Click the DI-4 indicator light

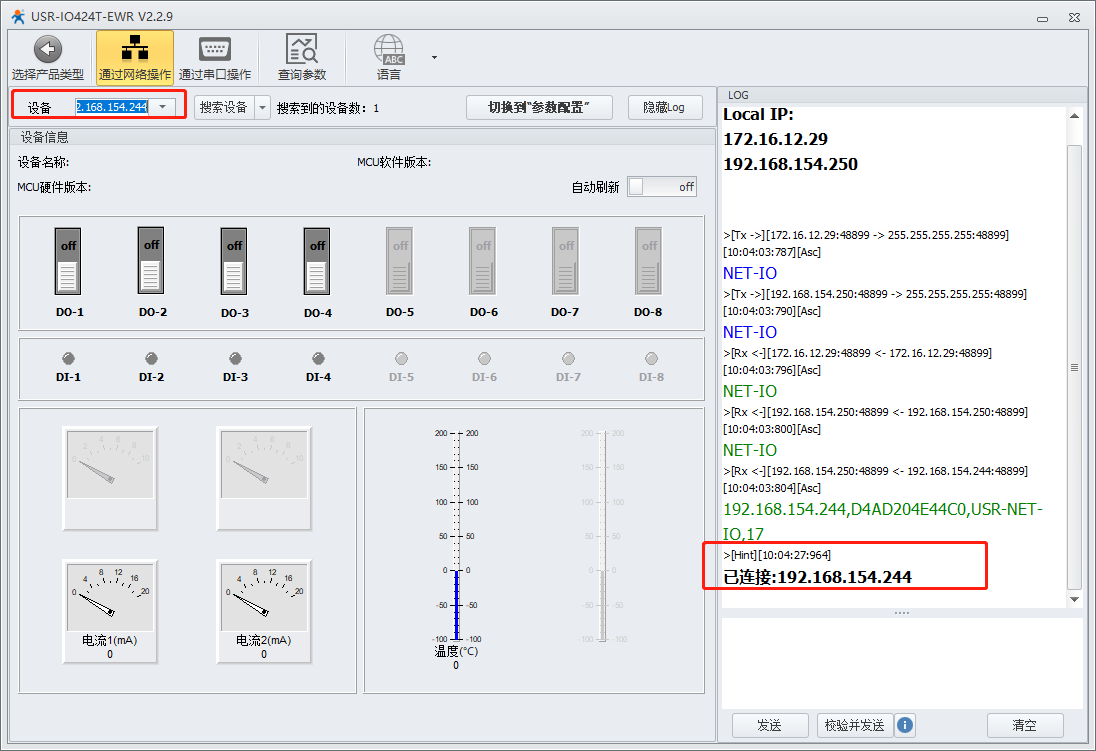319,359
